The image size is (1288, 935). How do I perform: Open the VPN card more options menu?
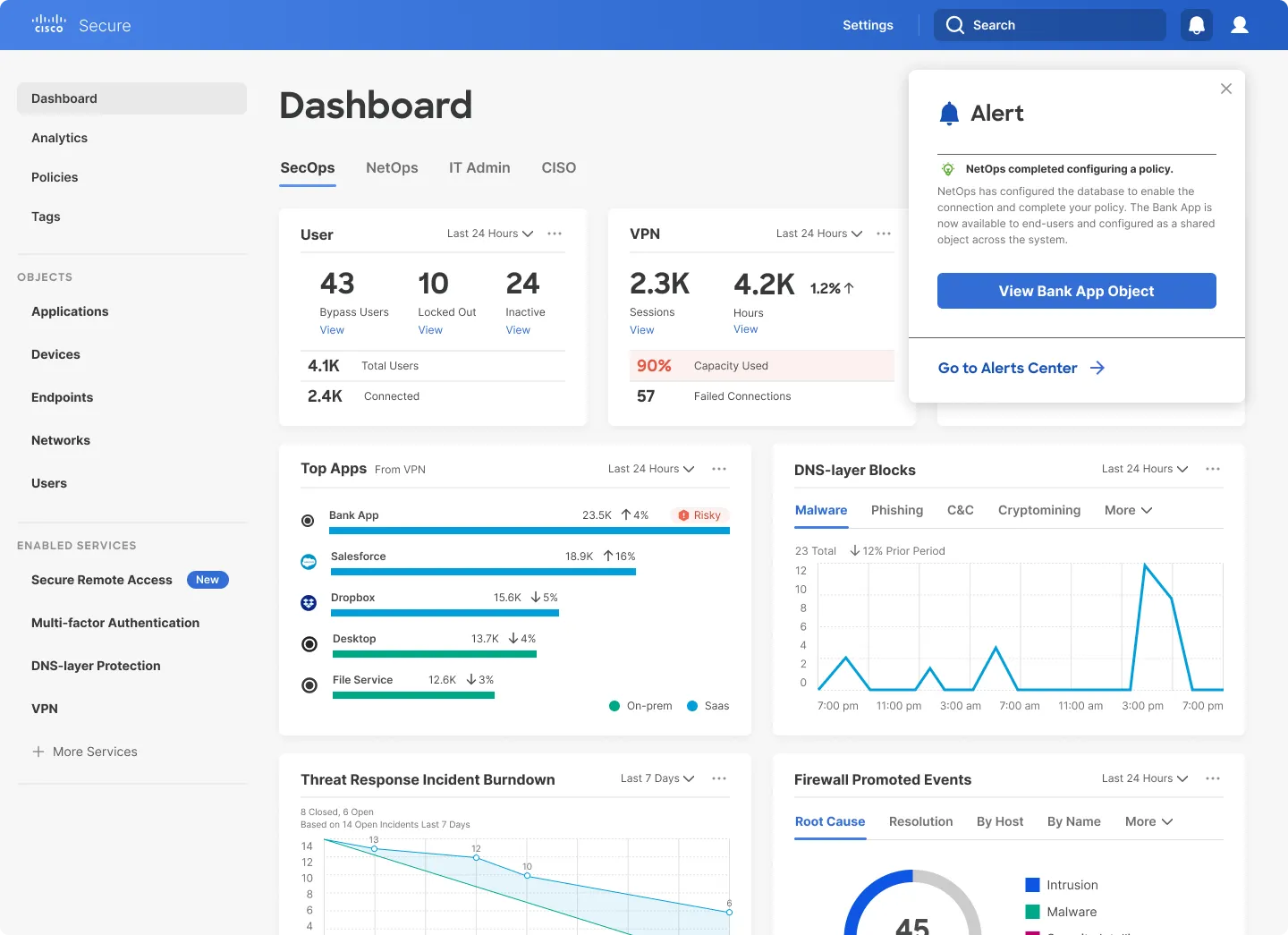click(x=884, y=234)
